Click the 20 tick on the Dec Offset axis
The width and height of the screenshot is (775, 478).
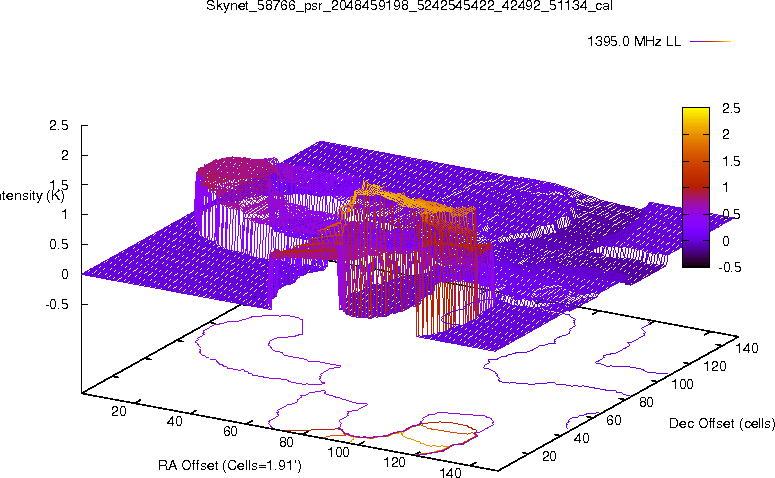(x=550, y=456)
